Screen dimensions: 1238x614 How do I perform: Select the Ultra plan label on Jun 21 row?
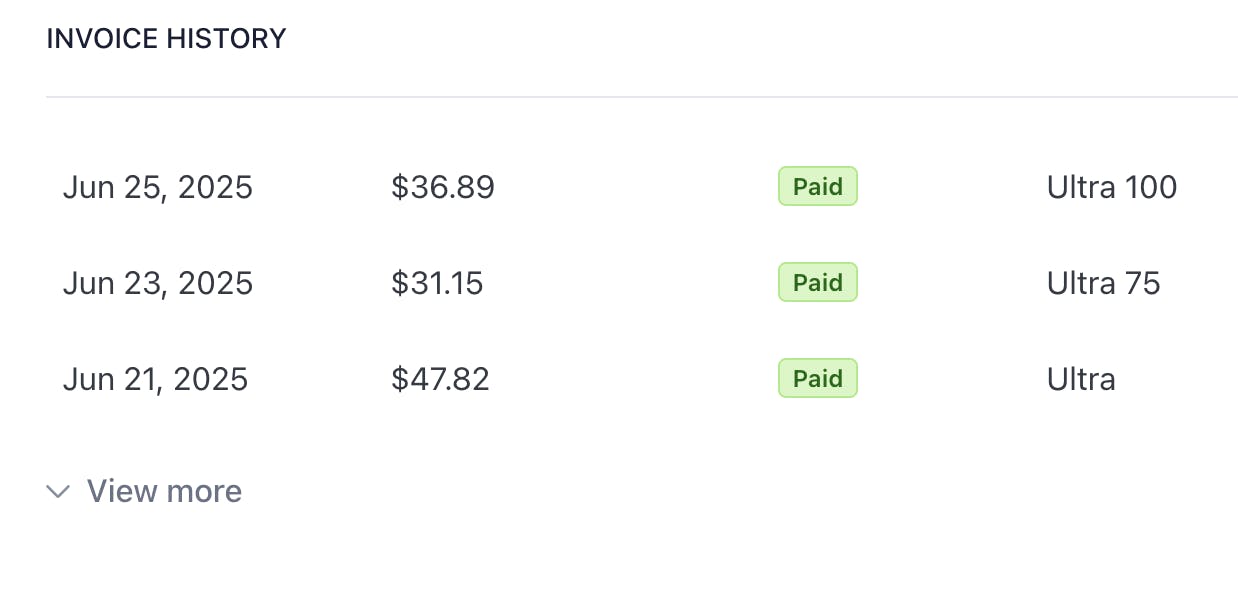click(x=1081, y=379)
